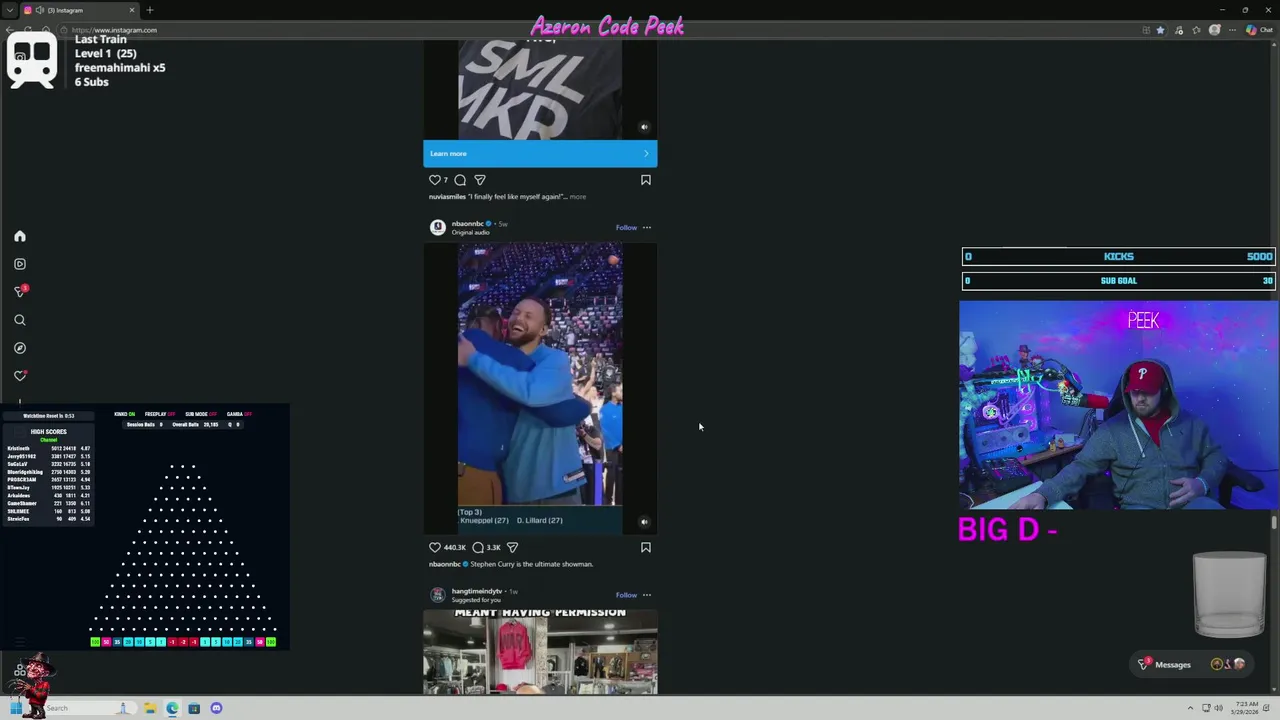
Task: Open comments on the nbaonnbc post
Action: point(478,547)
